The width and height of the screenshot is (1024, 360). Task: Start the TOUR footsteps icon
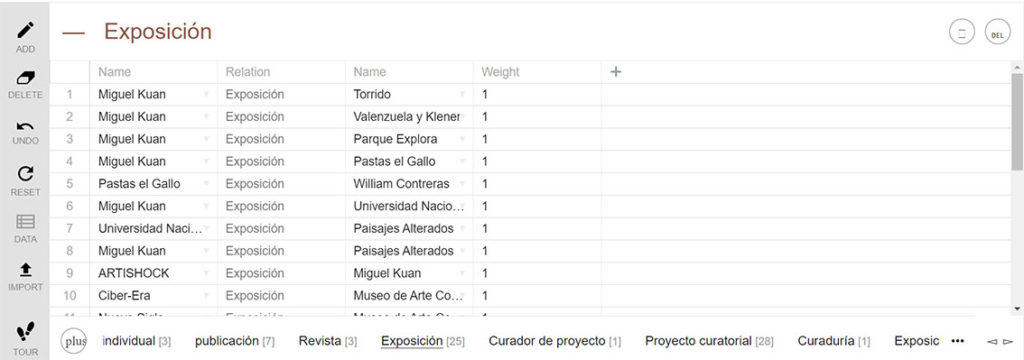tap(25, 332)
